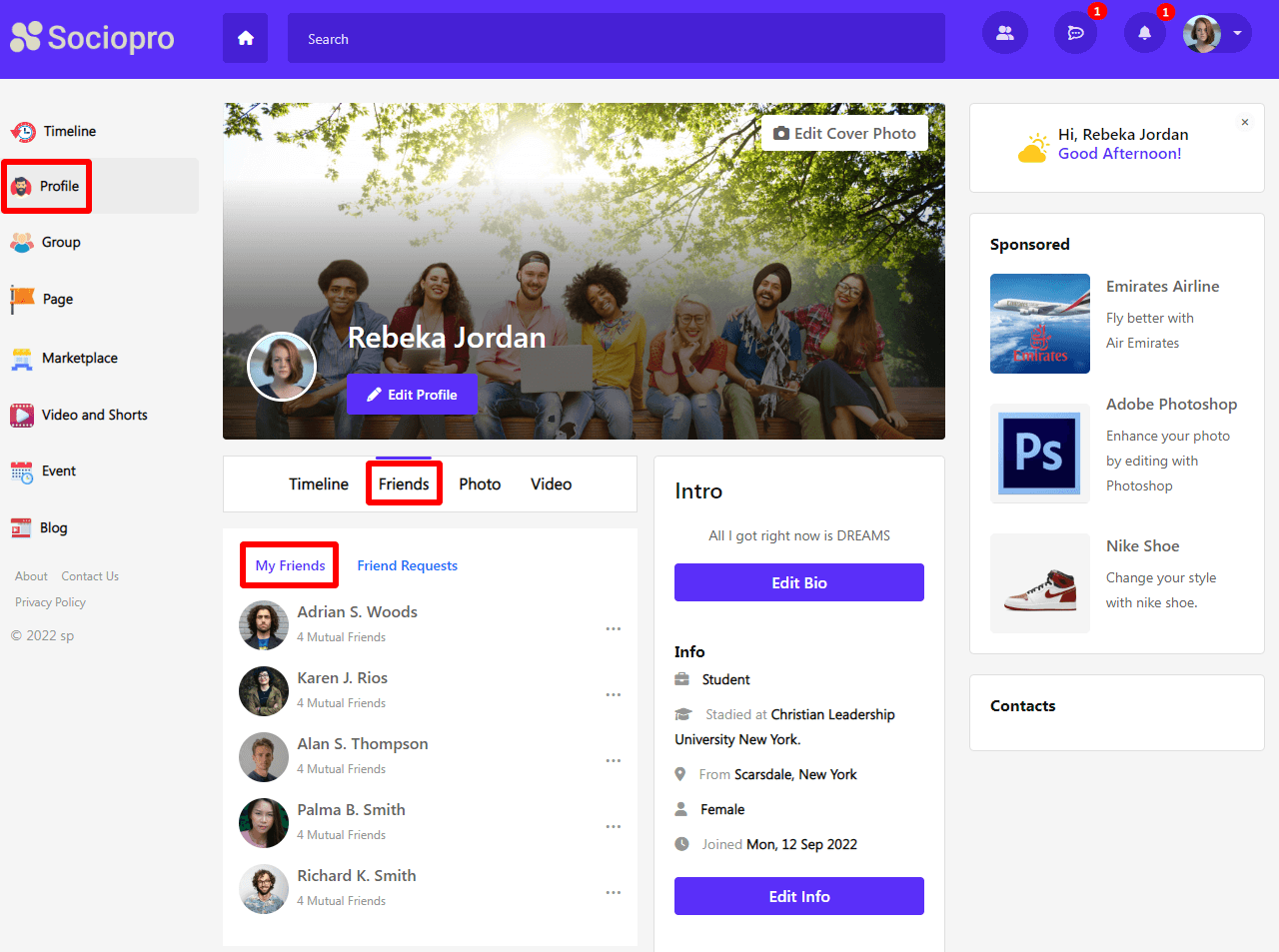The image size is (1279, 952).
Task: Open options menu for Karen J. Rios
Action: point(614,695)
